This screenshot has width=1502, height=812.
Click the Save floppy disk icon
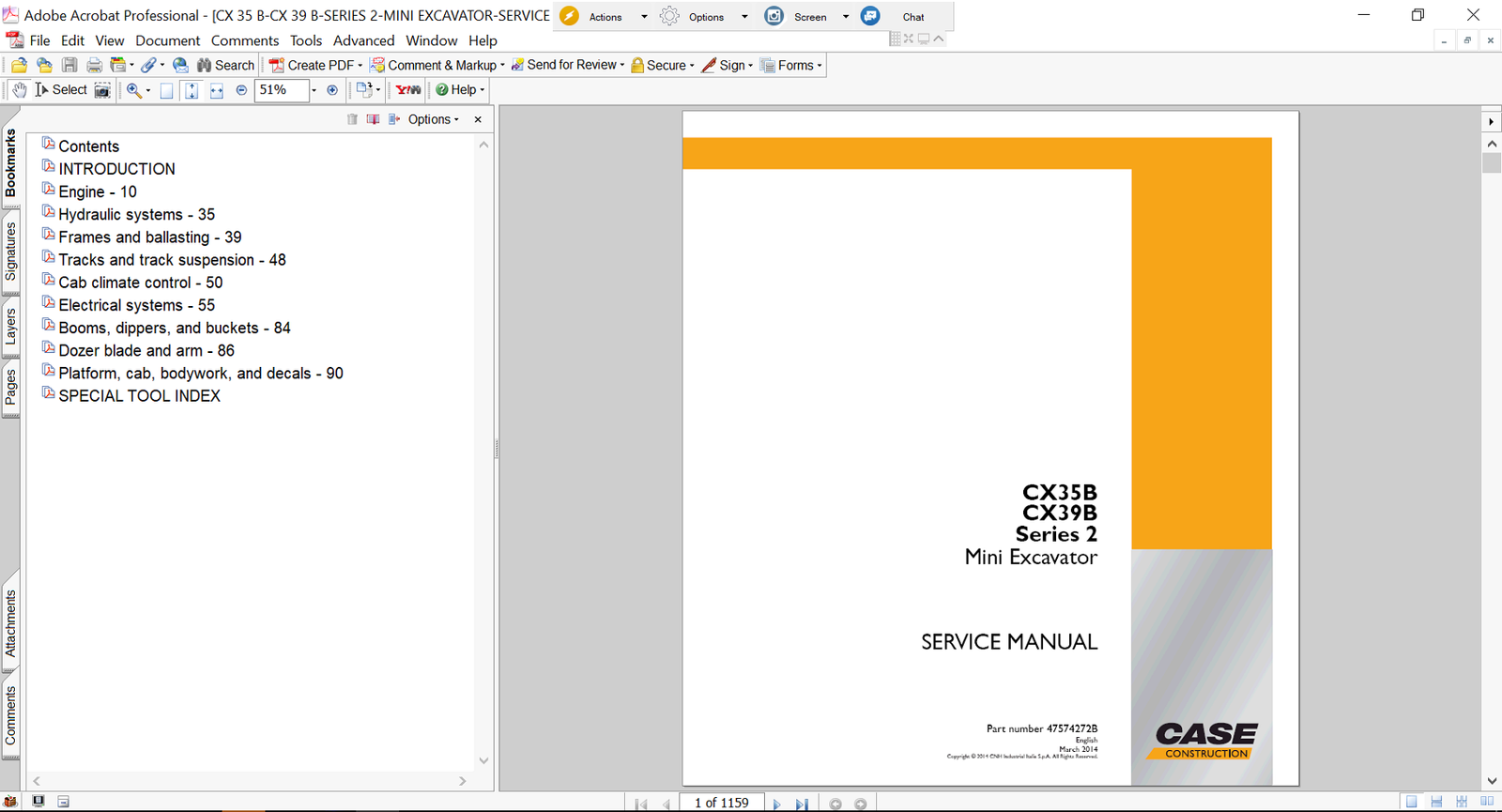click(69, 65)
